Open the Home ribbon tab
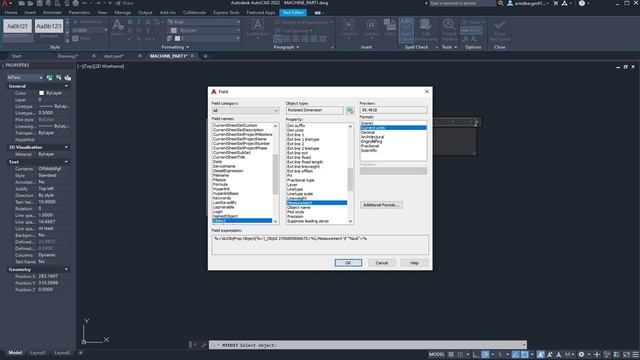 point(11,13)
